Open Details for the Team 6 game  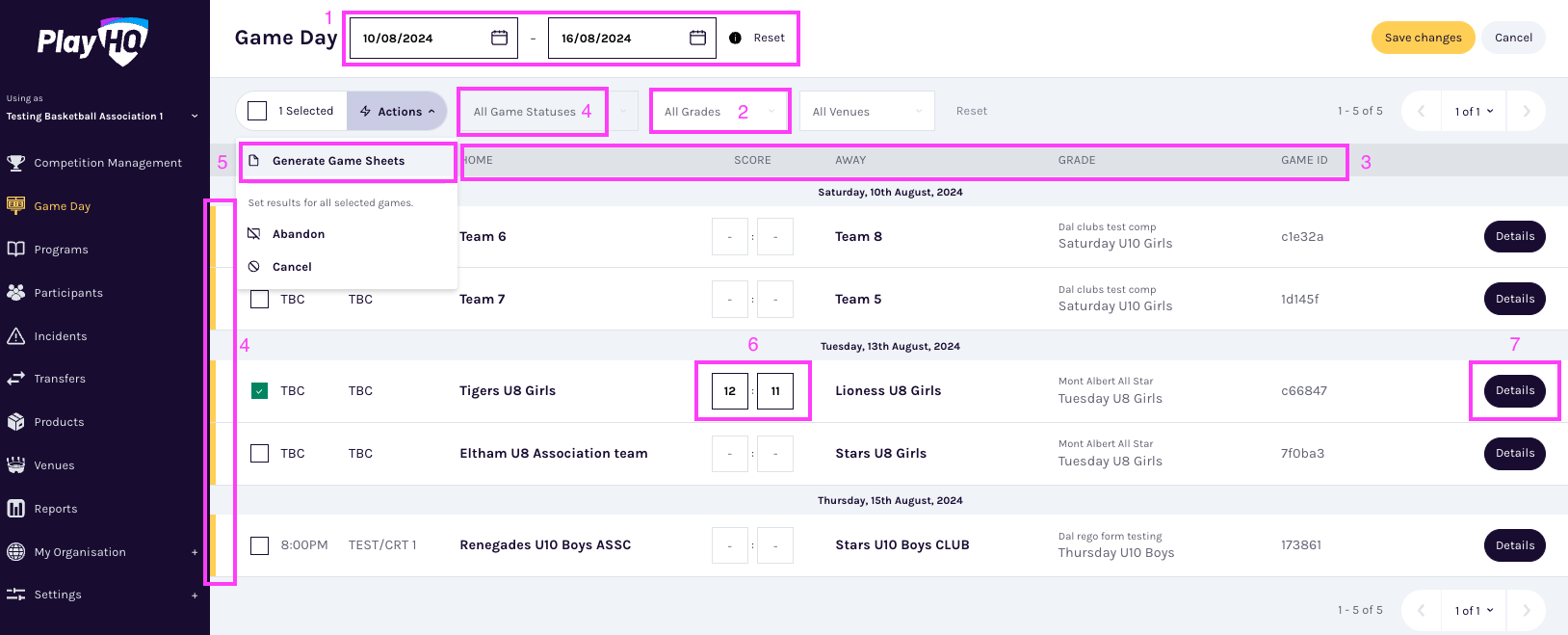coord(1514,237)
